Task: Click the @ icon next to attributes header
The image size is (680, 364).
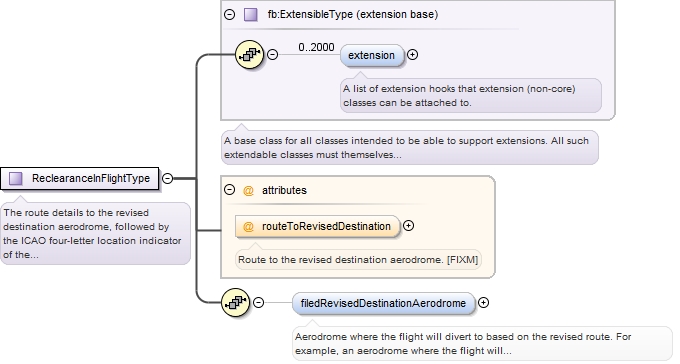Action: 248,190
